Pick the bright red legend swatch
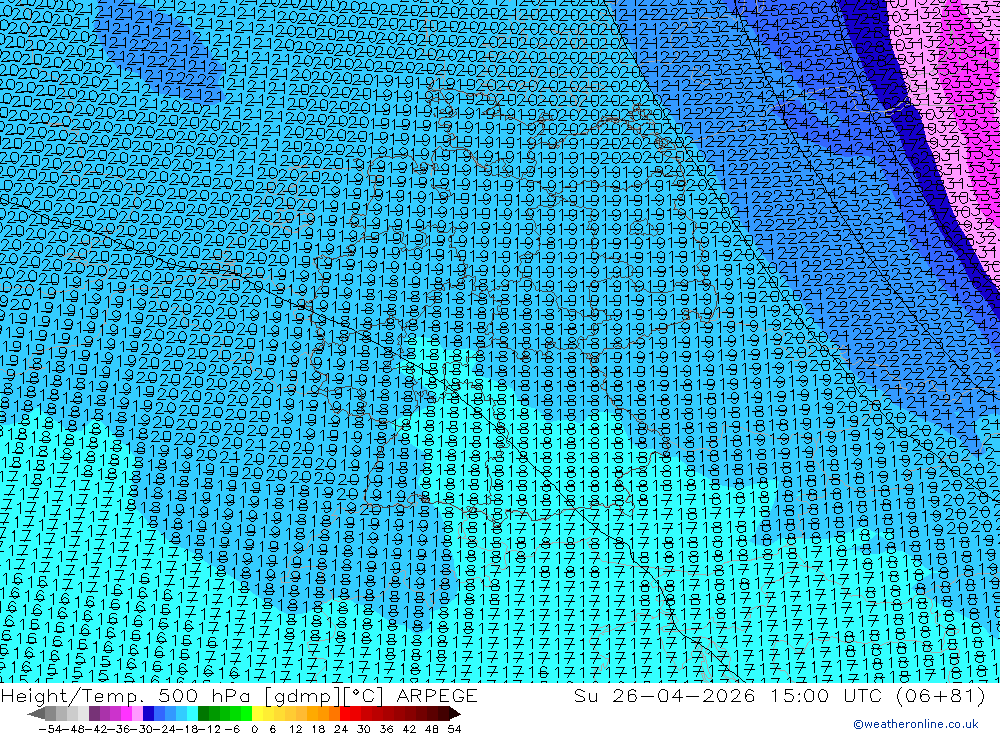The width and height of the screenshot is (1000, 733). pos(345,714)
